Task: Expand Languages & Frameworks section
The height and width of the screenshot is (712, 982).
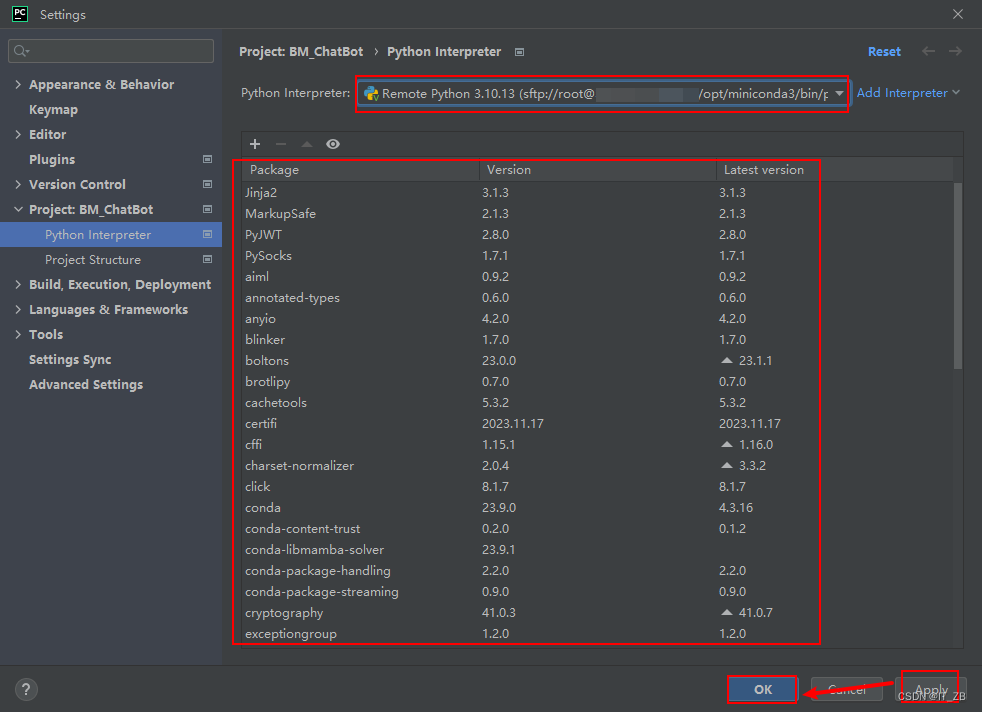Action: pyautogui.click(x=18, y=309)
